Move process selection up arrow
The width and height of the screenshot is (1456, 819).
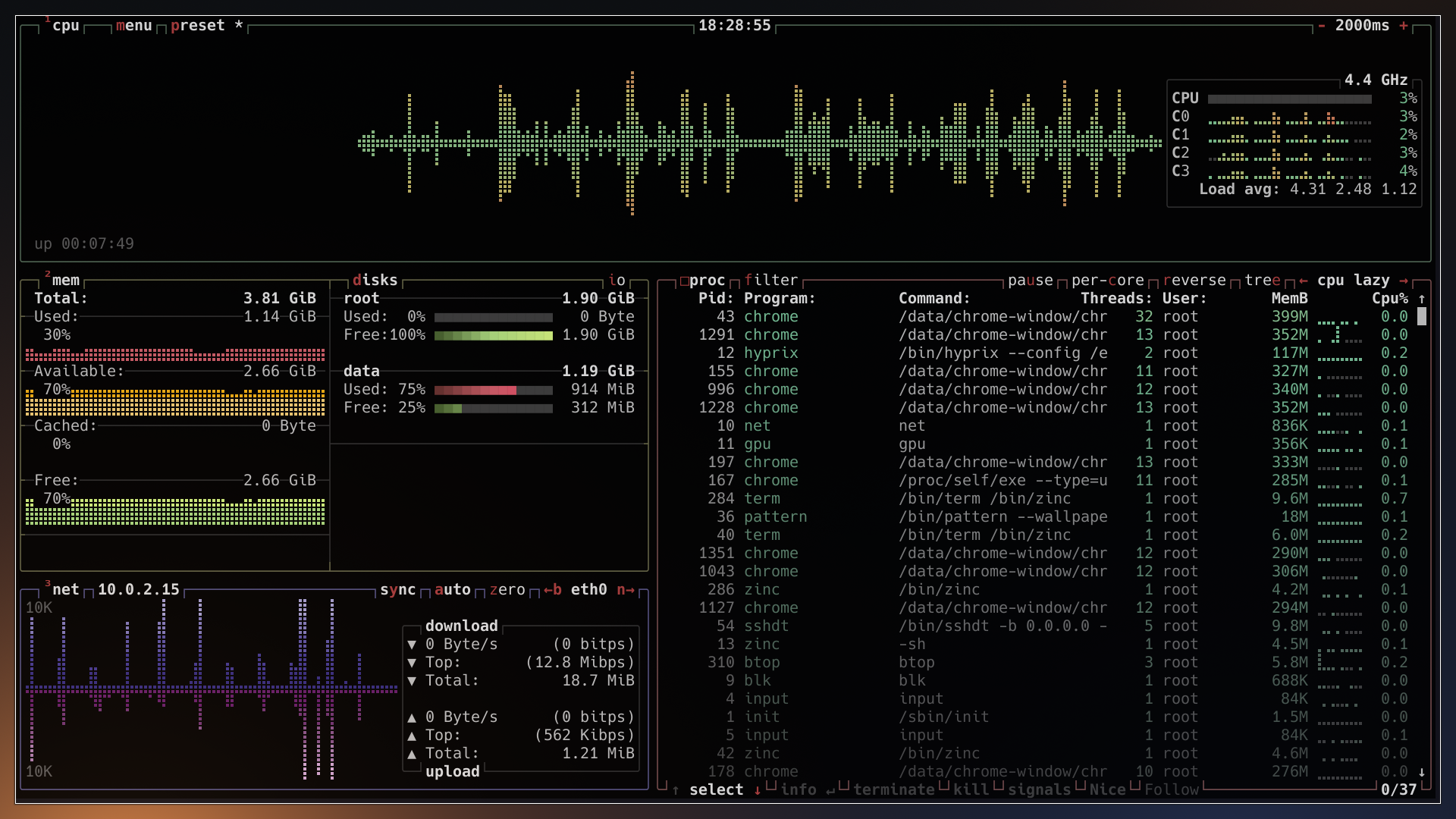pyautogui.click(x=676, y=789)
